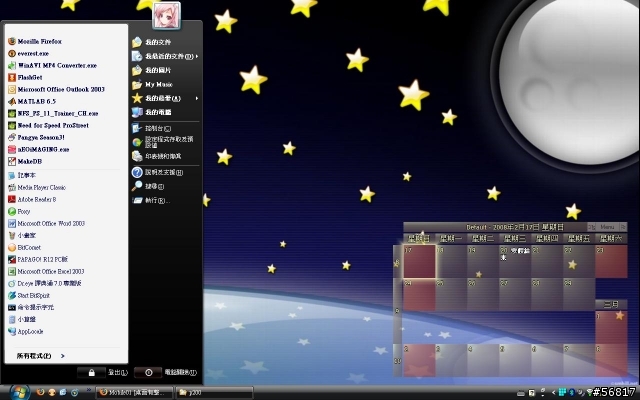Open 命令提示字元 (Command Prompt)
The image size is (640, 400).
coord(31,307)
